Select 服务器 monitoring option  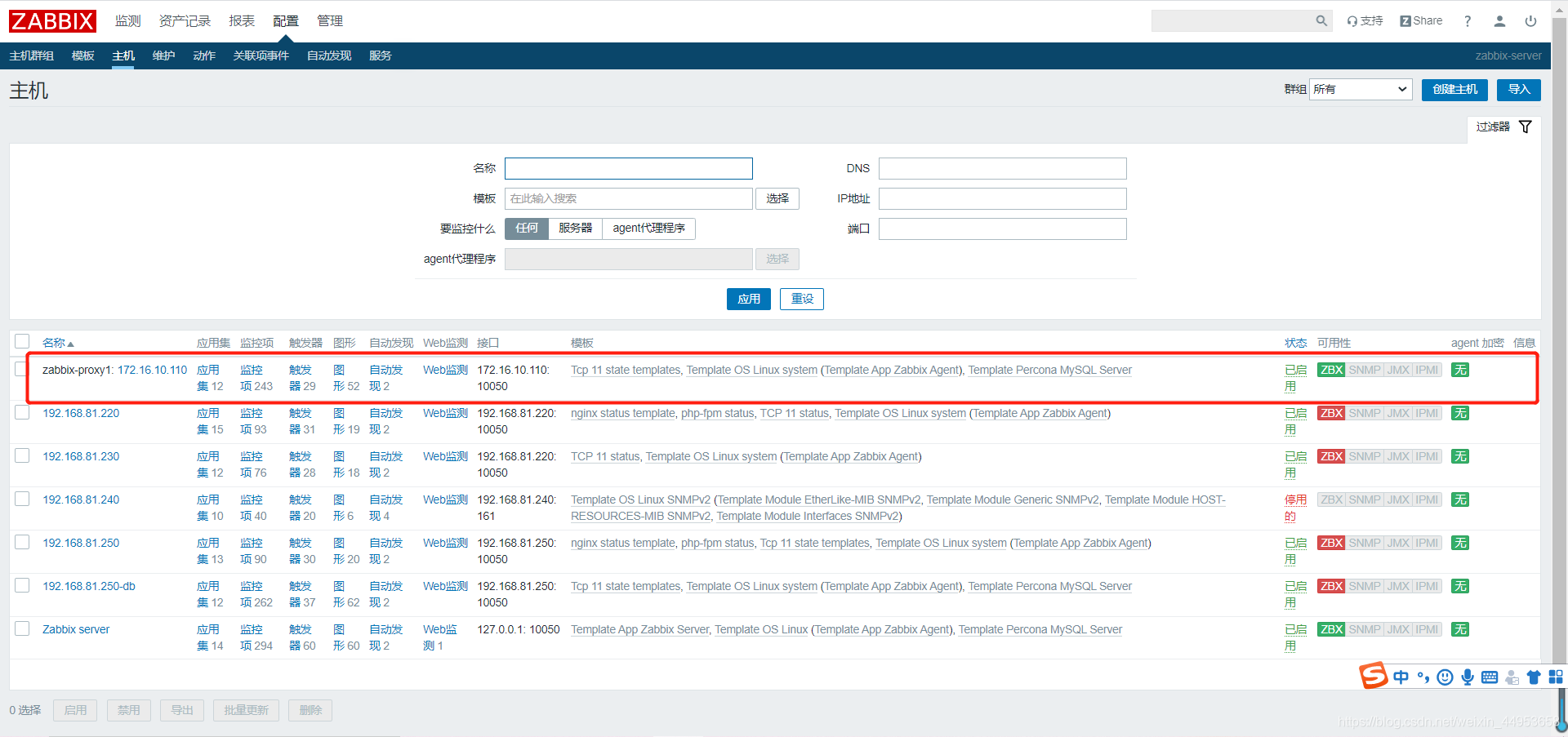tap(576, 229)
